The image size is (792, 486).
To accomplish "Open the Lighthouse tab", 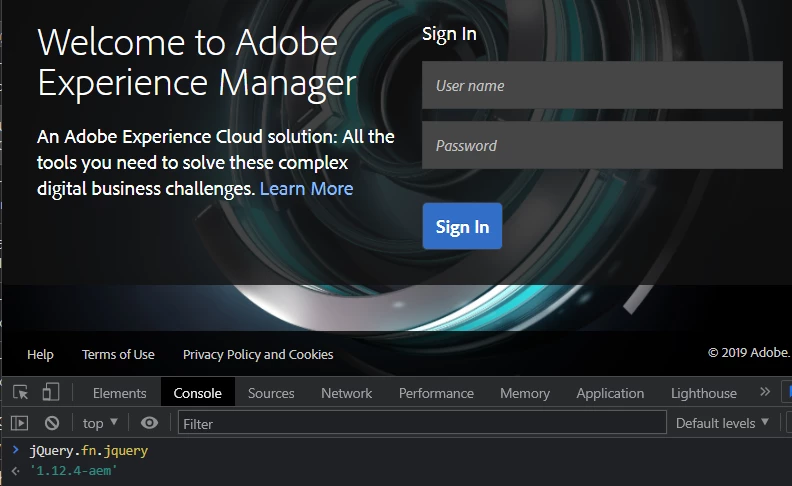I will (704, 393).
